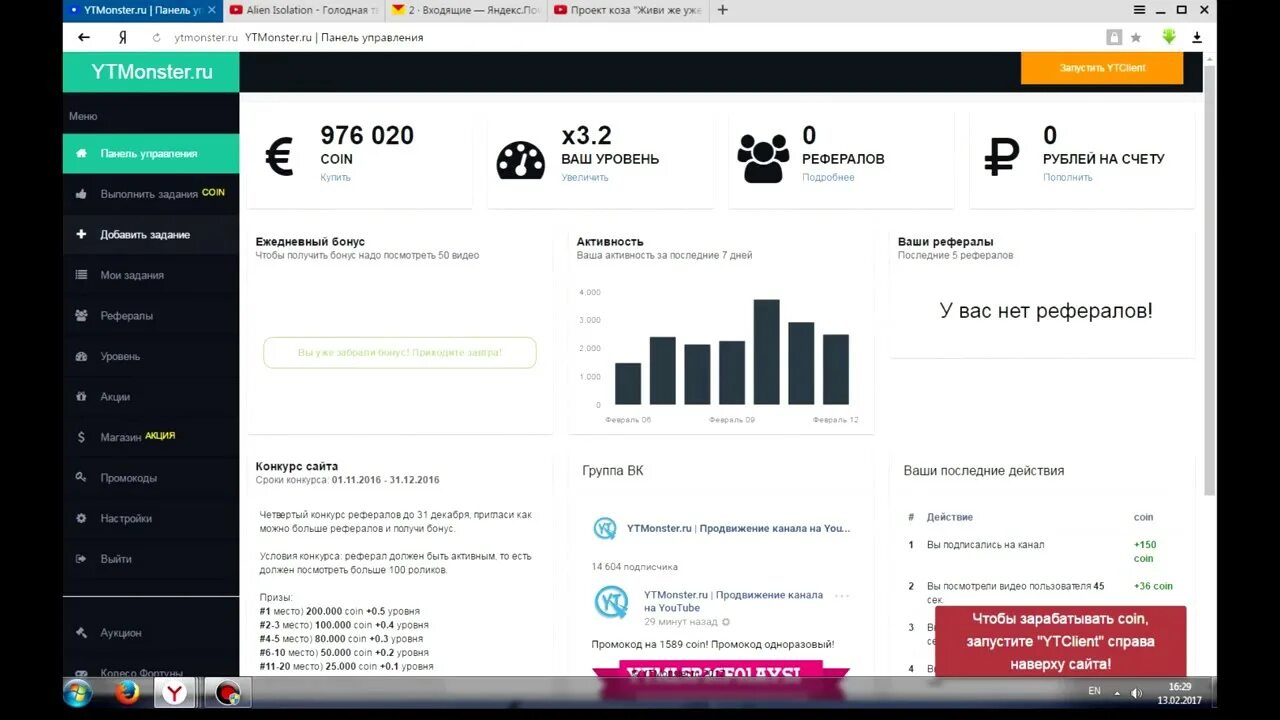Image resolution: width=1280 pixels, height=720 pixels.
Task: Open Мои задания menu item
Action: click(151, 275)
